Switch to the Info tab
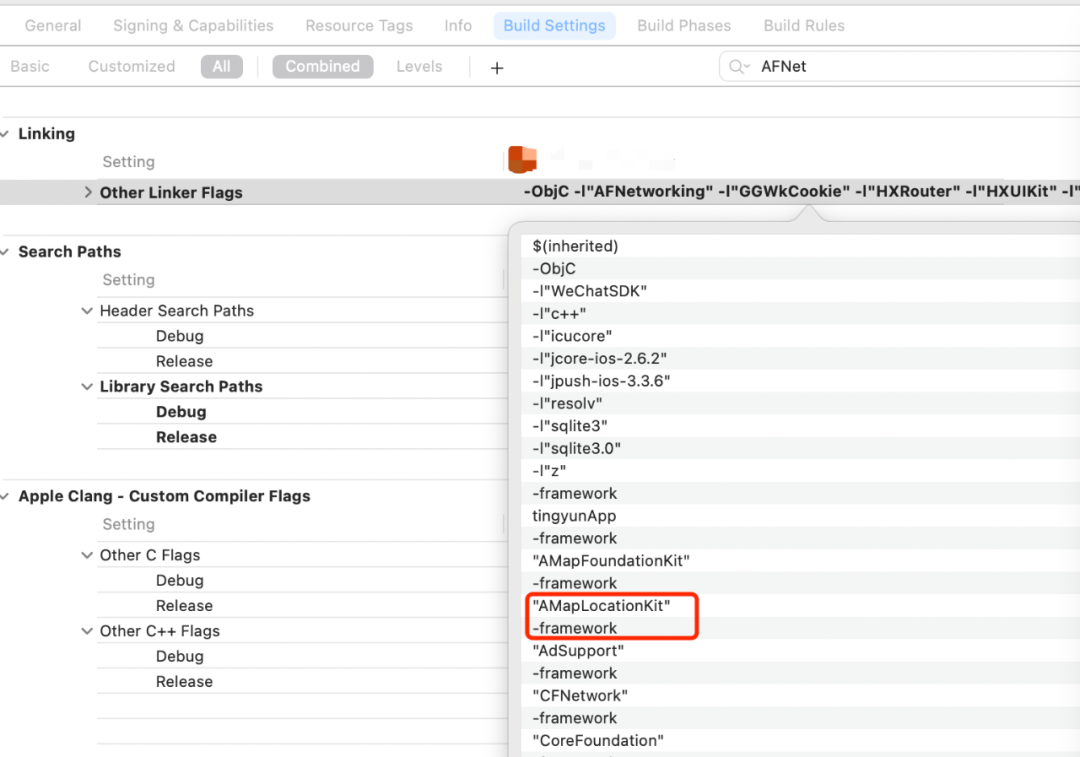This screenshot has height=757, width=1080. [458, 25]
